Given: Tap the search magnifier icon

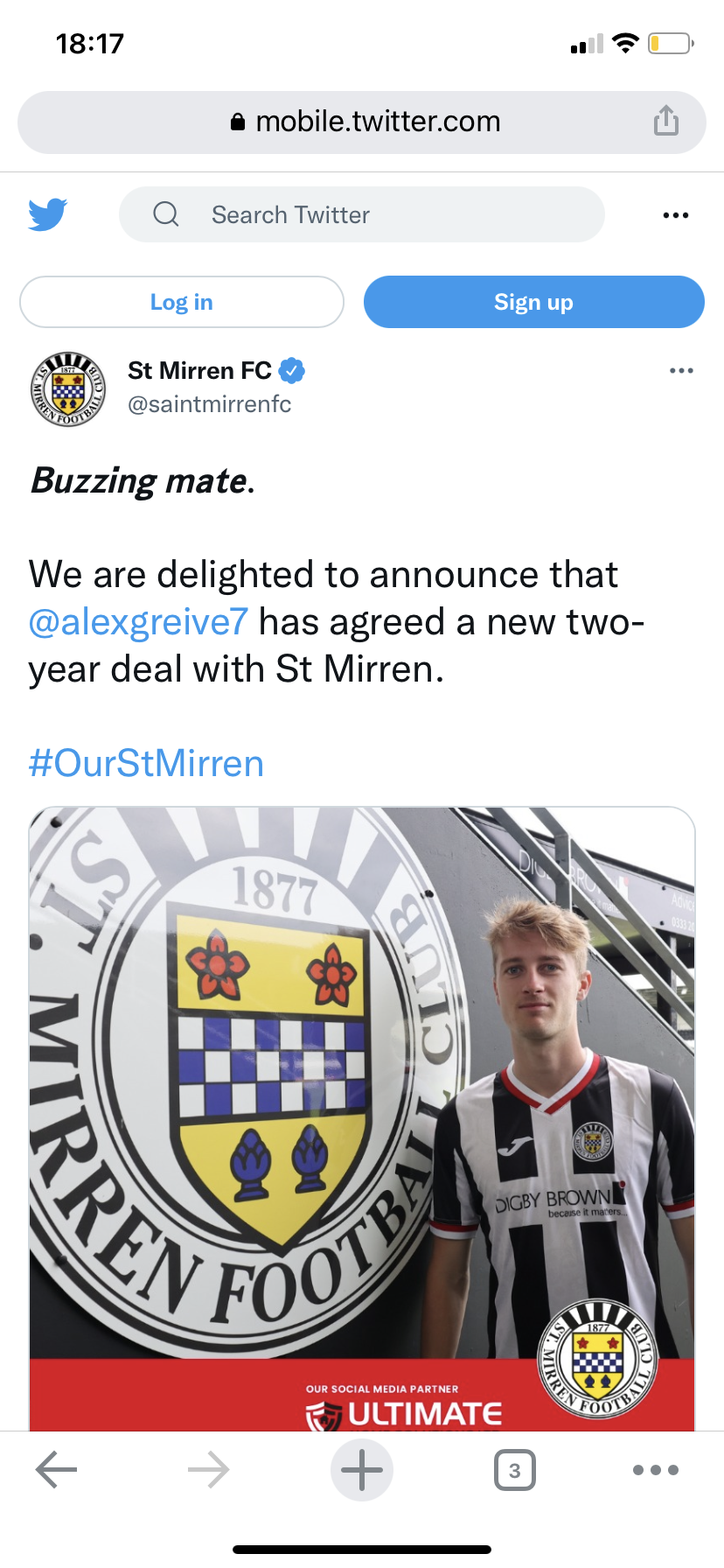Looking at the screenshot, I should tap(166, 214).
